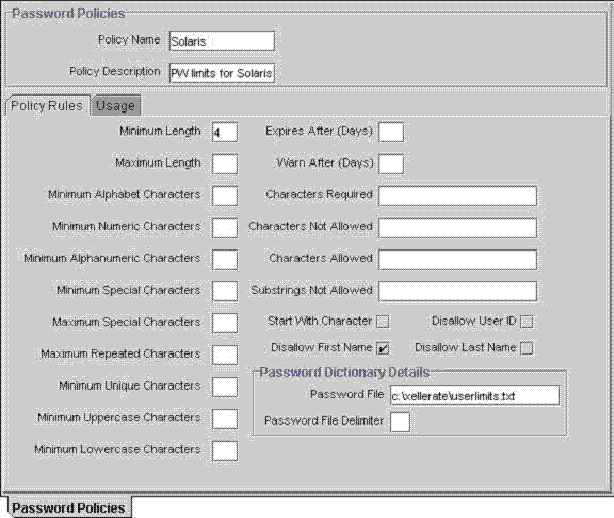Focus the Minimum Alphanumeric Characters field

(x=225, y=260)
